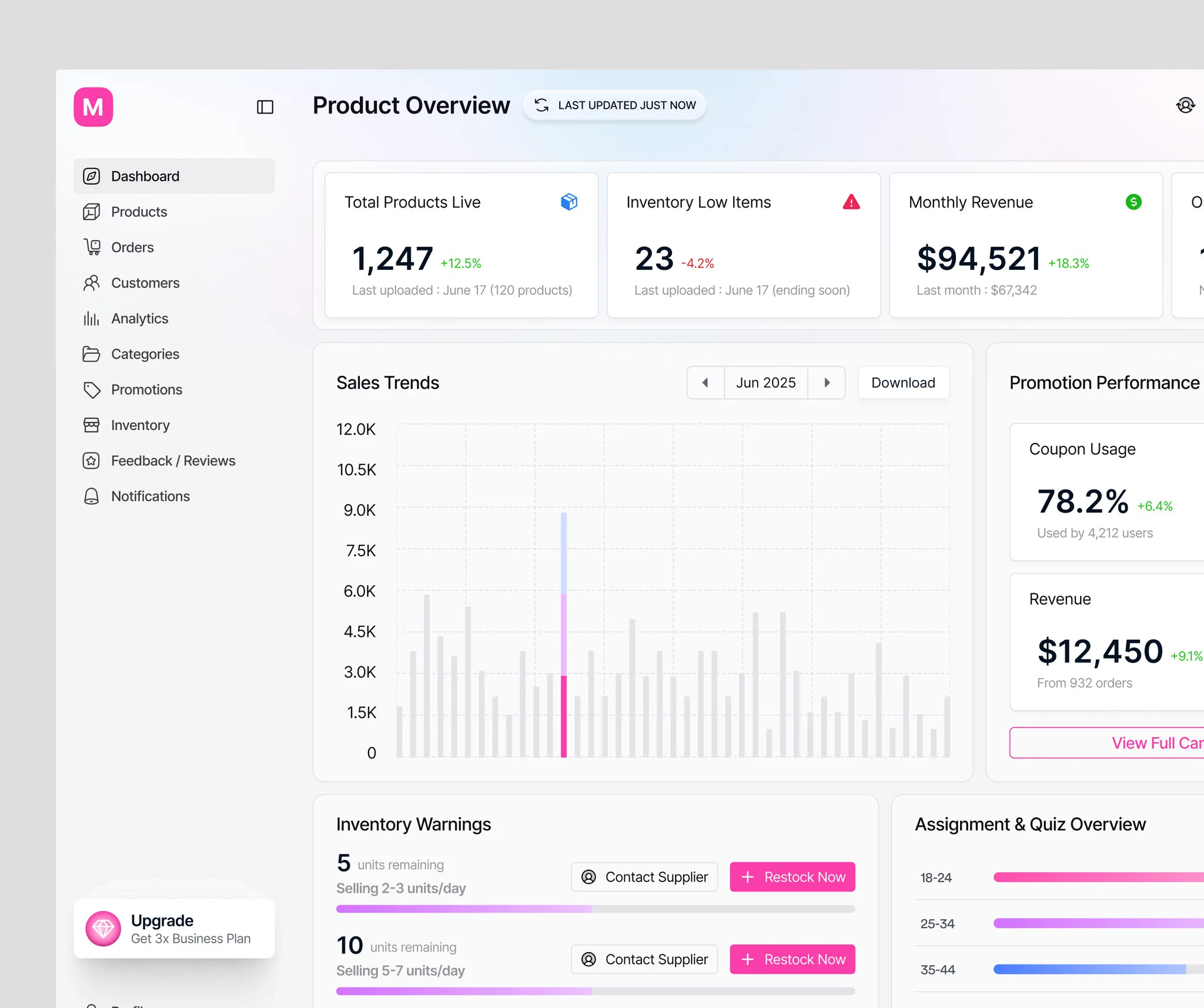Click the progress bar under Selling 2-3 units/day
Screen dimensions: 1204x1008
(x=596, y=909)
